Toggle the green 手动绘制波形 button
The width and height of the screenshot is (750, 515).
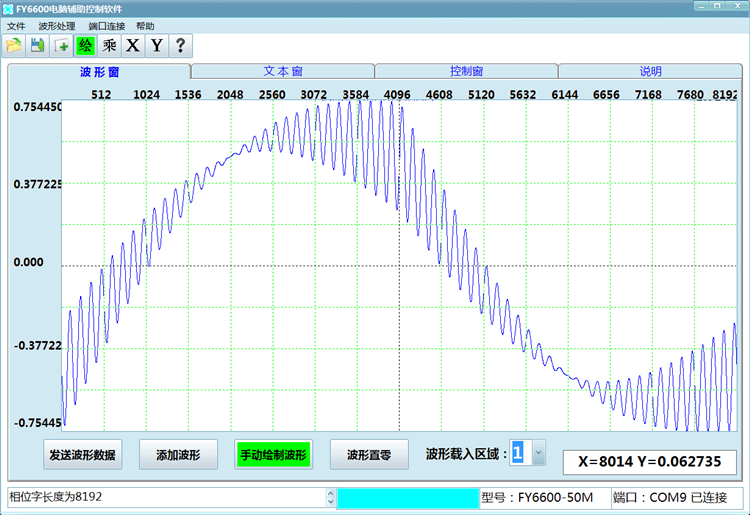pyautogui.click(x=274, y=455)
